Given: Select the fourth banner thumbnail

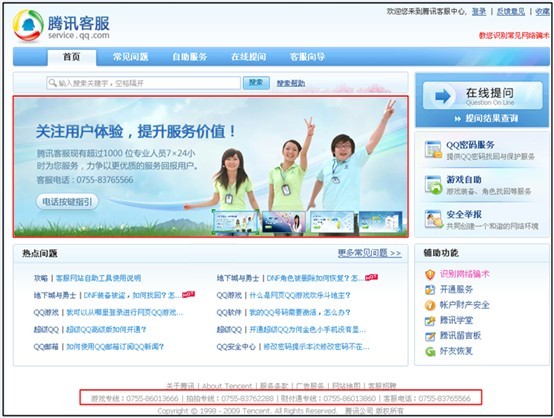Looking at the screenshot, I should point(381,223).
